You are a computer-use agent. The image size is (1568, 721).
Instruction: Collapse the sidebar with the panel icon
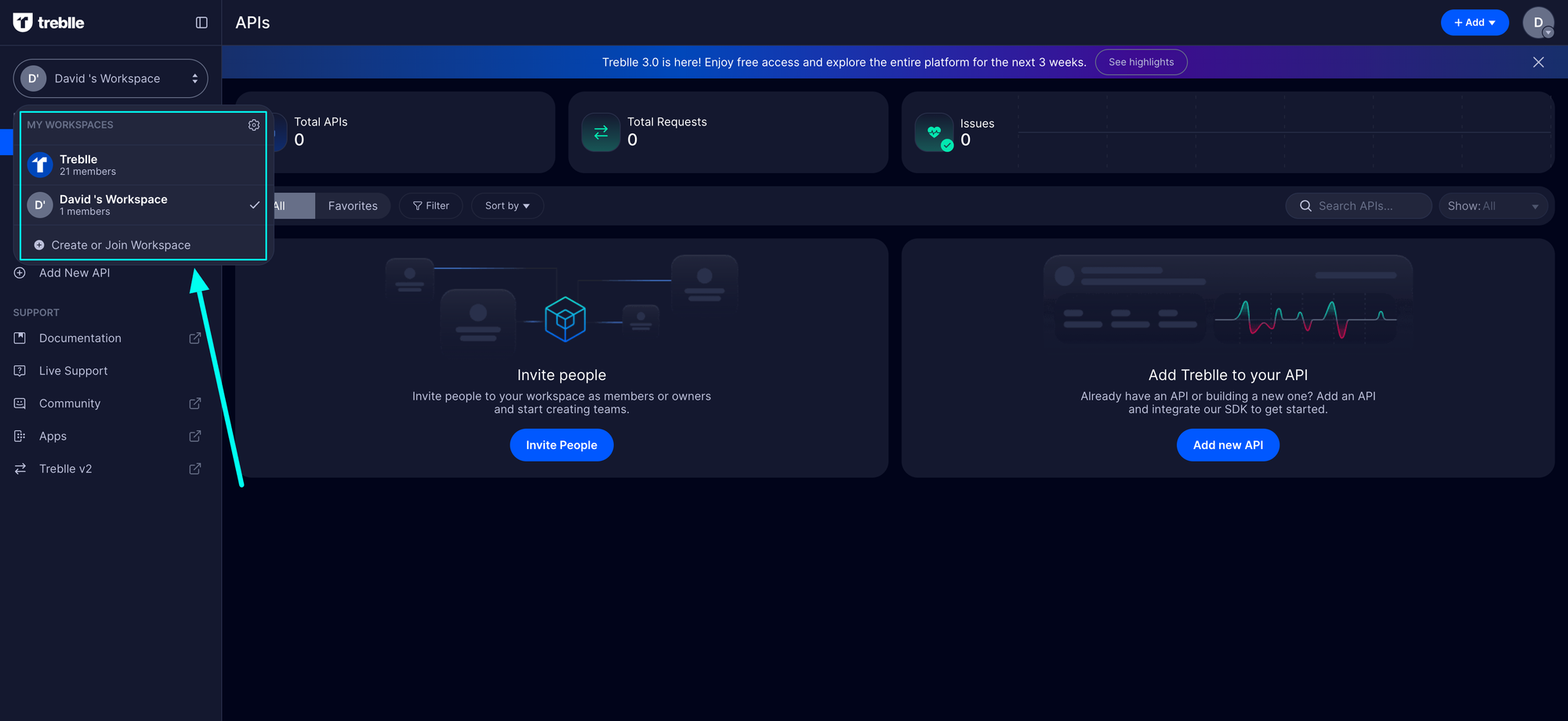pos(201,23)
